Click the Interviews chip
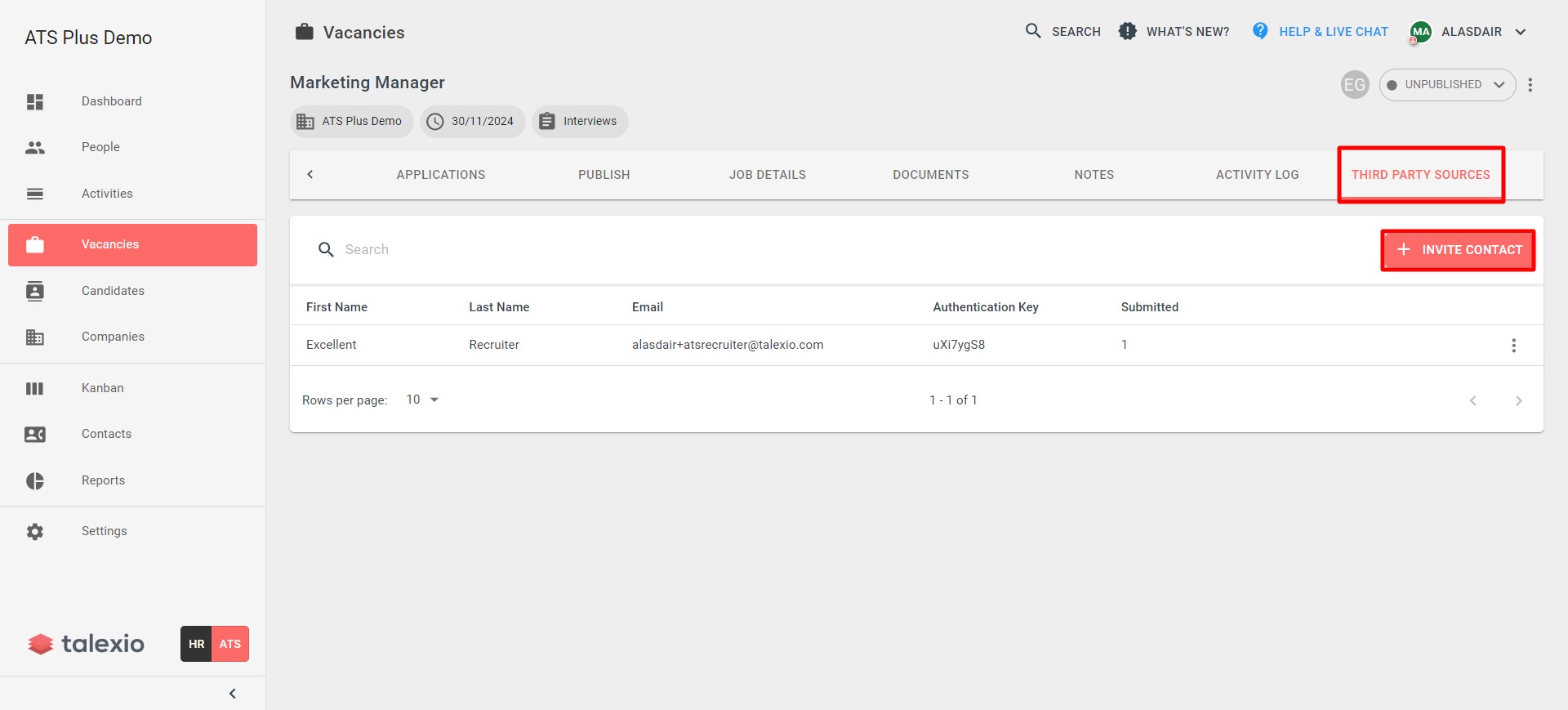The image size is (1568, 710). pos(580,122)
